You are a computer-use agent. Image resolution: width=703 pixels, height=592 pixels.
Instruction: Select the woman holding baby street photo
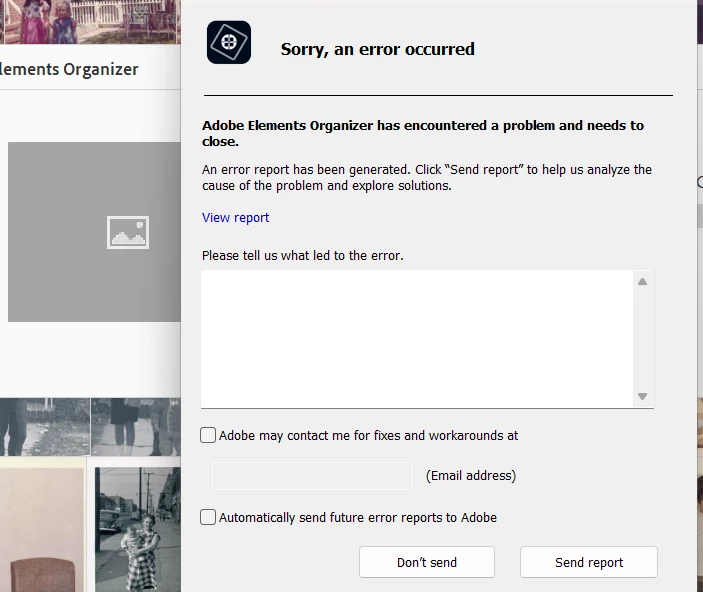(x=138, y=529)
